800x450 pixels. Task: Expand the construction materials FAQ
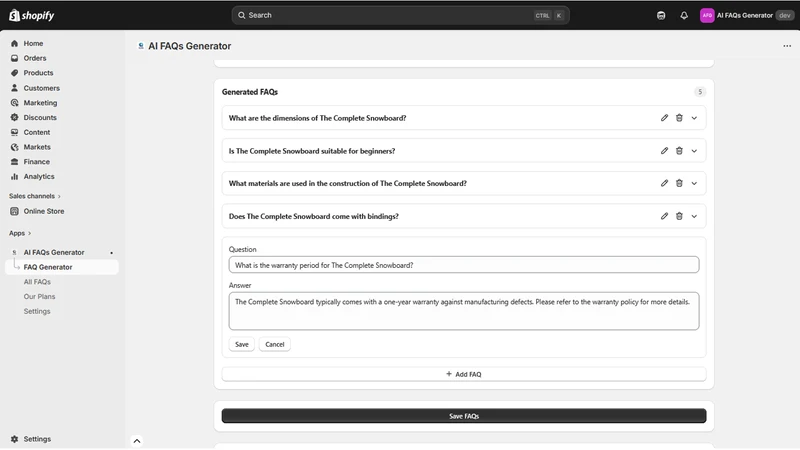(694, 183)
